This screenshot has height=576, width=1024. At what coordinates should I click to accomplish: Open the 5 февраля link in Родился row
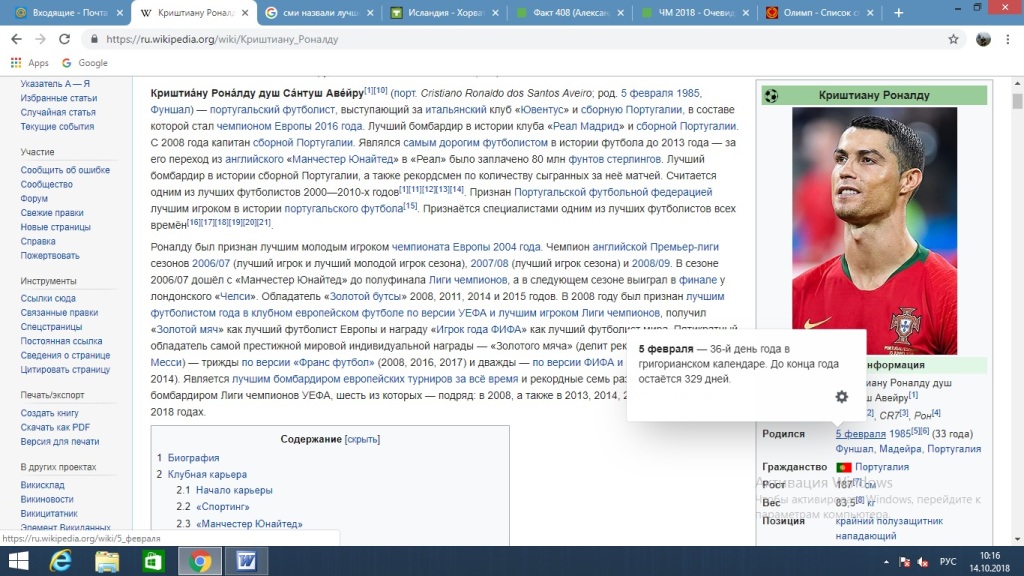click(x=861, y=434)
